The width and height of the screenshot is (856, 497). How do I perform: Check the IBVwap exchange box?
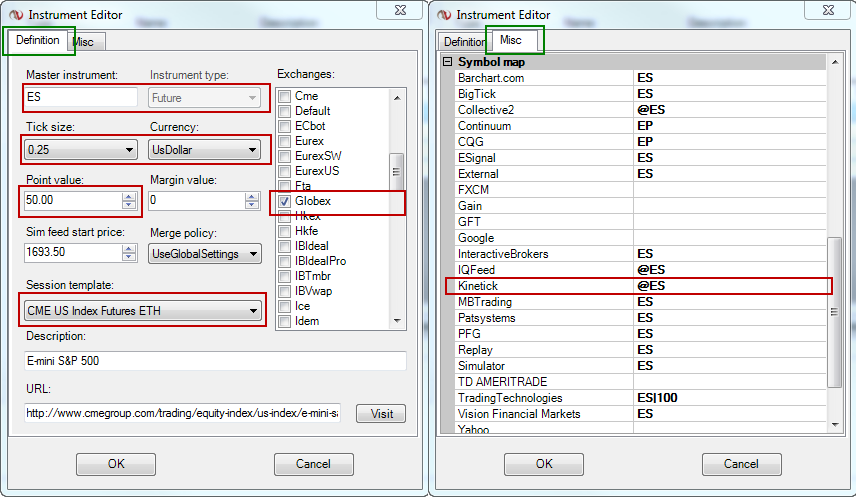284,291
